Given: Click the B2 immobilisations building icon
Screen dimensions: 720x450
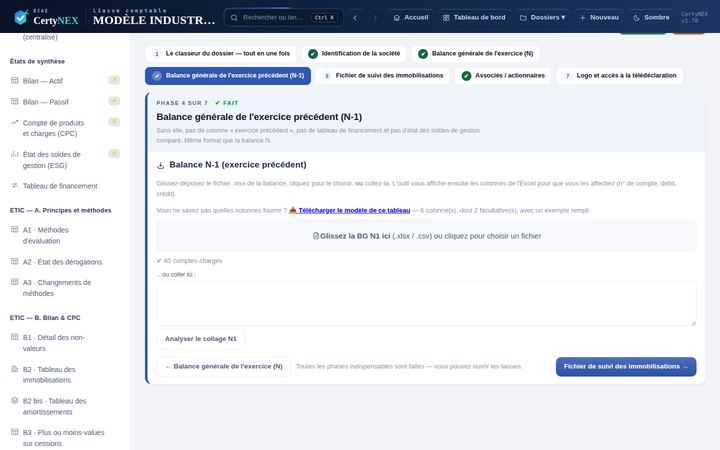Looking at the screenshot, I should 15,369.
